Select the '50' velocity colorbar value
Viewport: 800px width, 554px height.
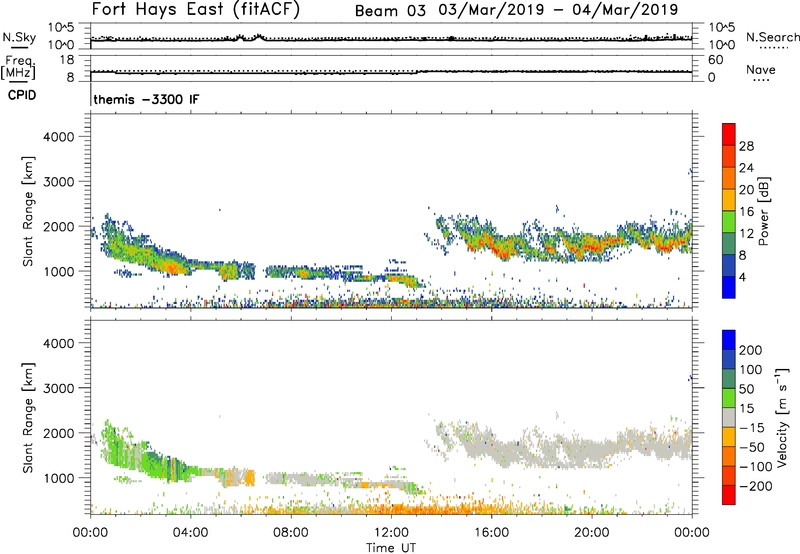click(746, 389)
